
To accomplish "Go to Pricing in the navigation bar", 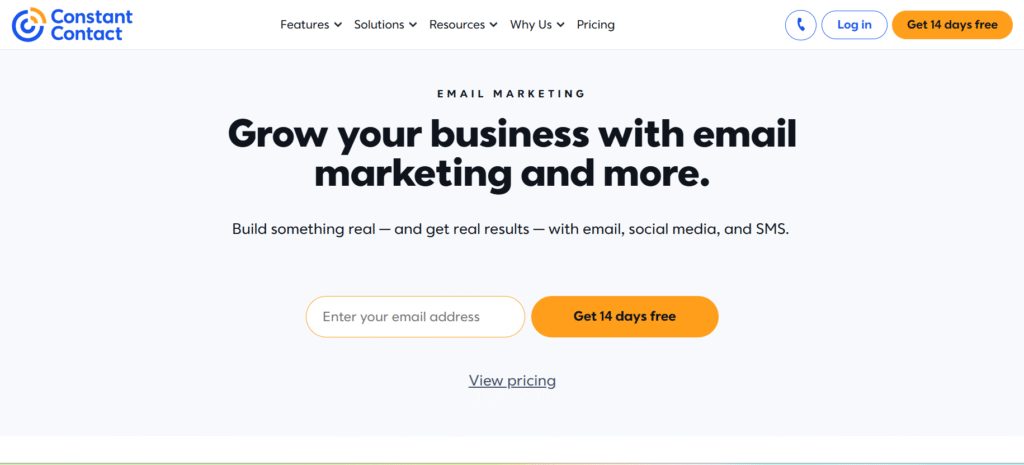I will (x=596, y=25).
